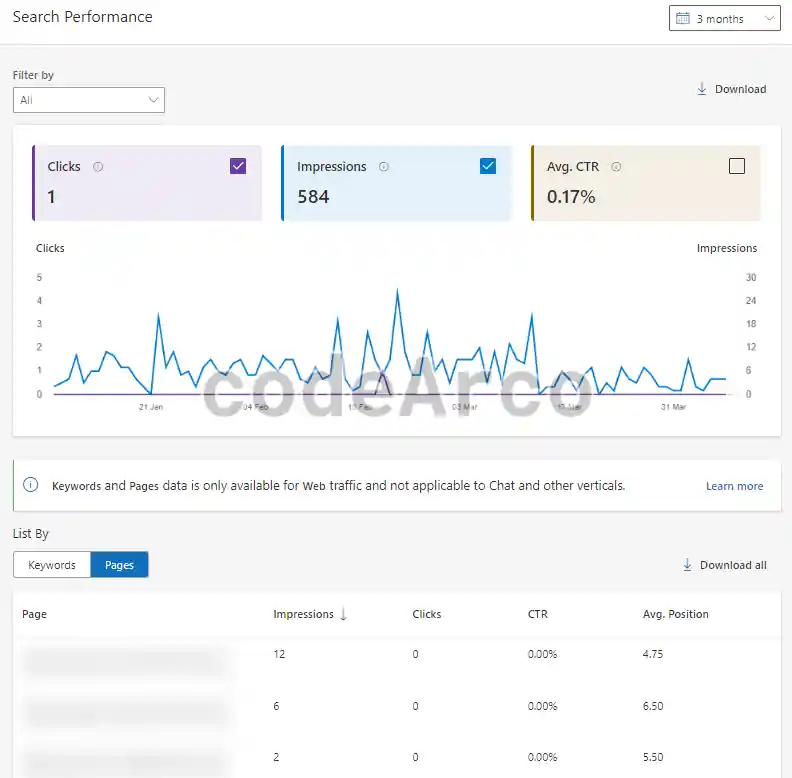Open the Learn more link
Image resolution: width=792 pixels, height=778 pixels.
(734, 486)
